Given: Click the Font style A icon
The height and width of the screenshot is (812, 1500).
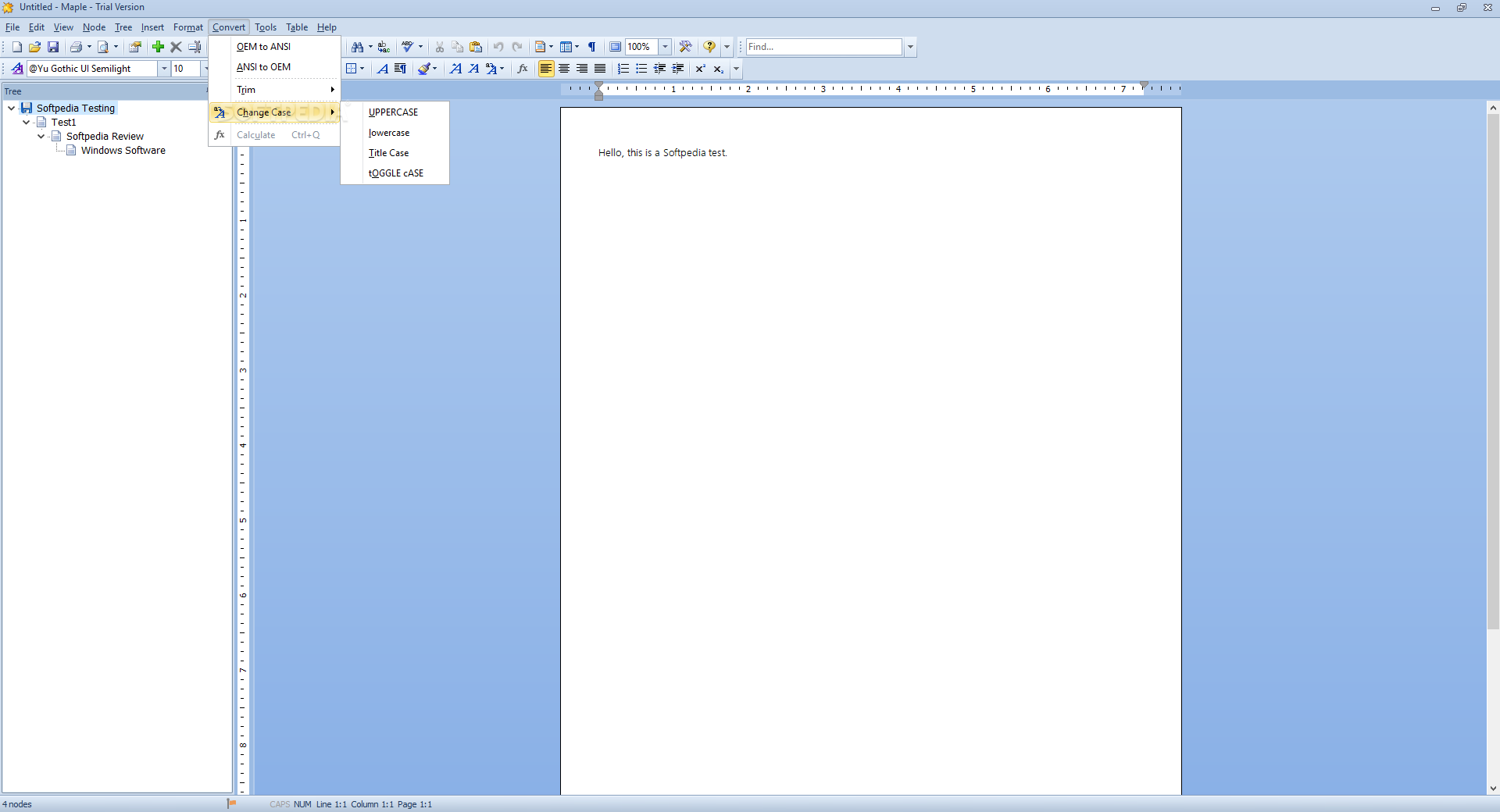Looking at the screenshot, I should point(382,69).
